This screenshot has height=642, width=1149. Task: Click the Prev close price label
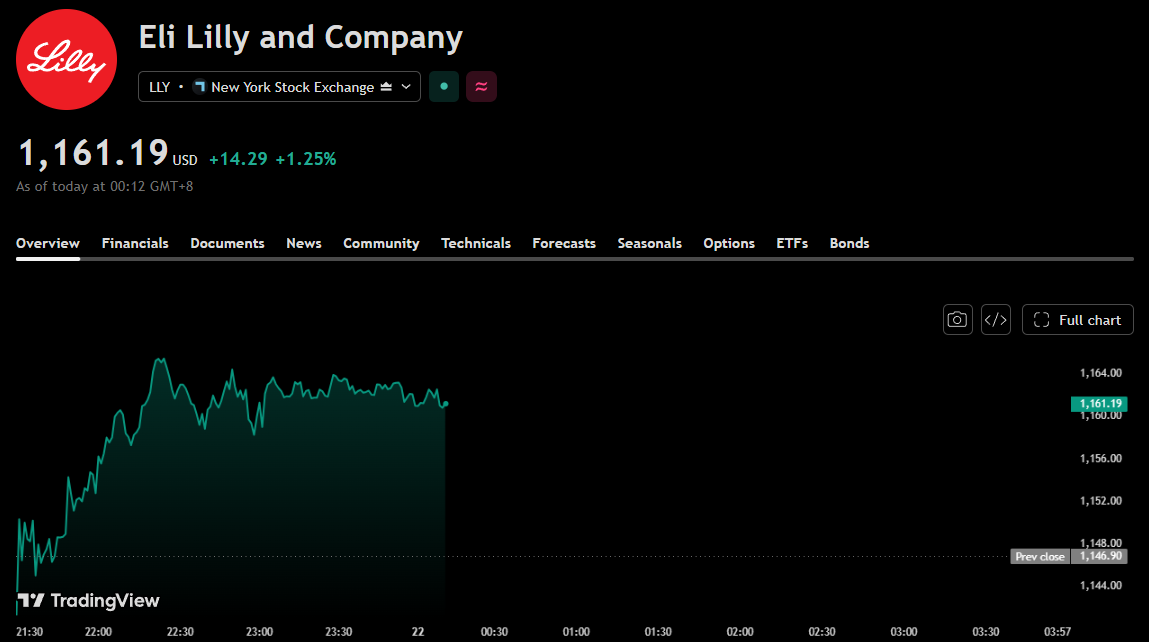point(1039,556)
